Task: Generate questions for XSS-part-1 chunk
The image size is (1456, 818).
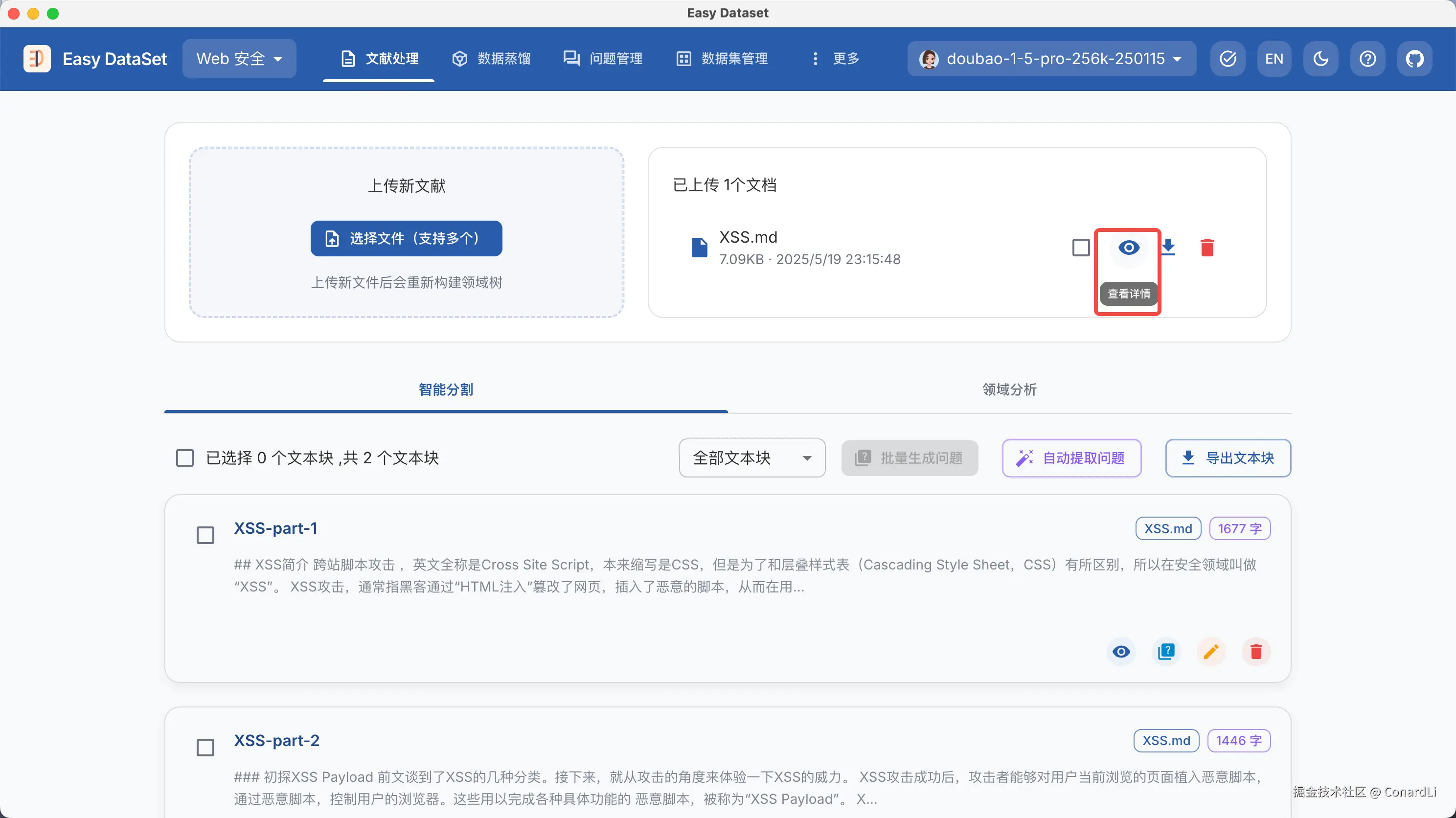Action: point(1166,652)
